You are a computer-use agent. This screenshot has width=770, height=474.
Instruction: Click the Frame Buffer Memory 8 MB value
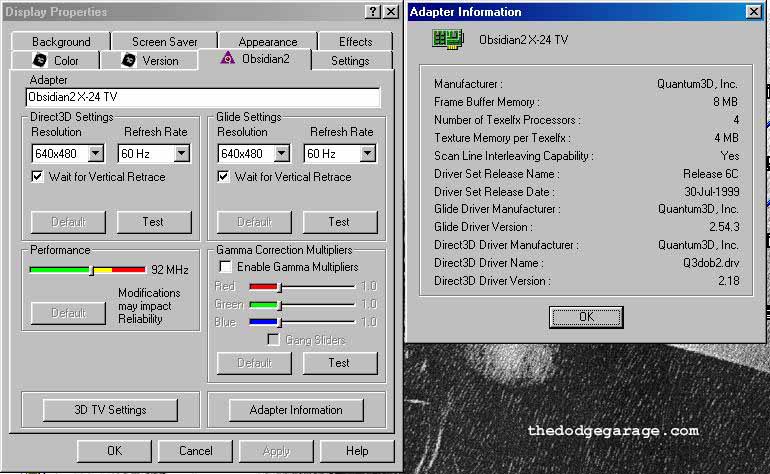click(725, 102)
